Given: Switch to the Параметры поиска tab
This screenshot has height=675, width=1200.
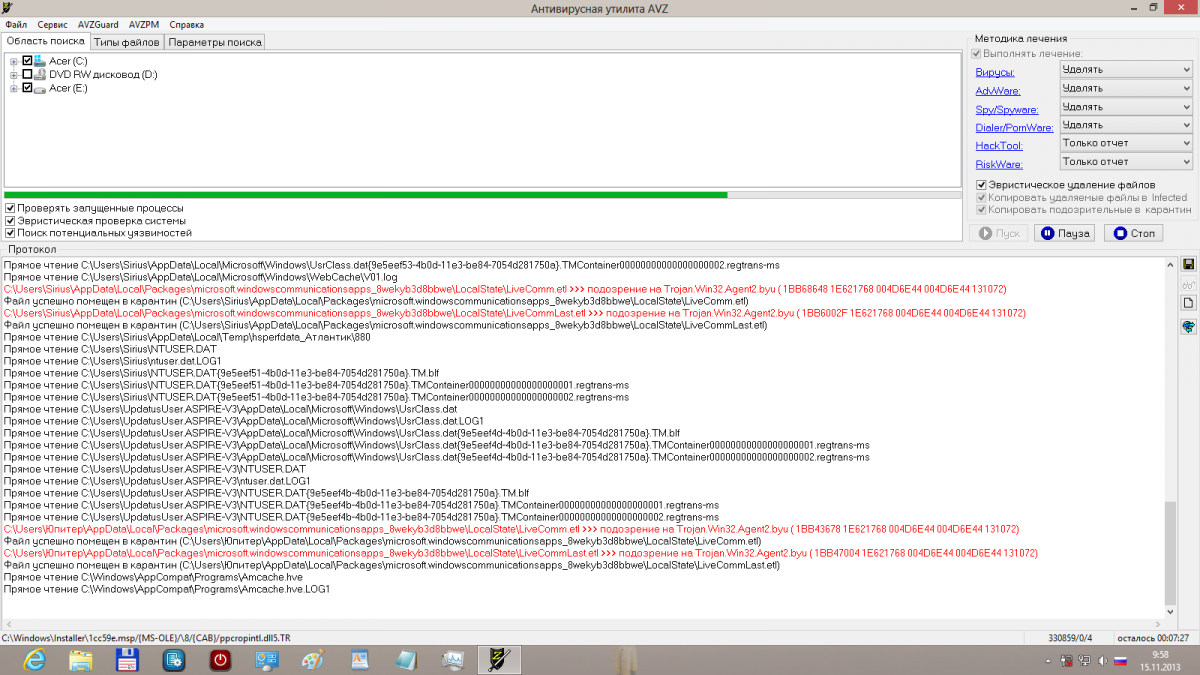Looking at the screenshot, I should point(215,42).
